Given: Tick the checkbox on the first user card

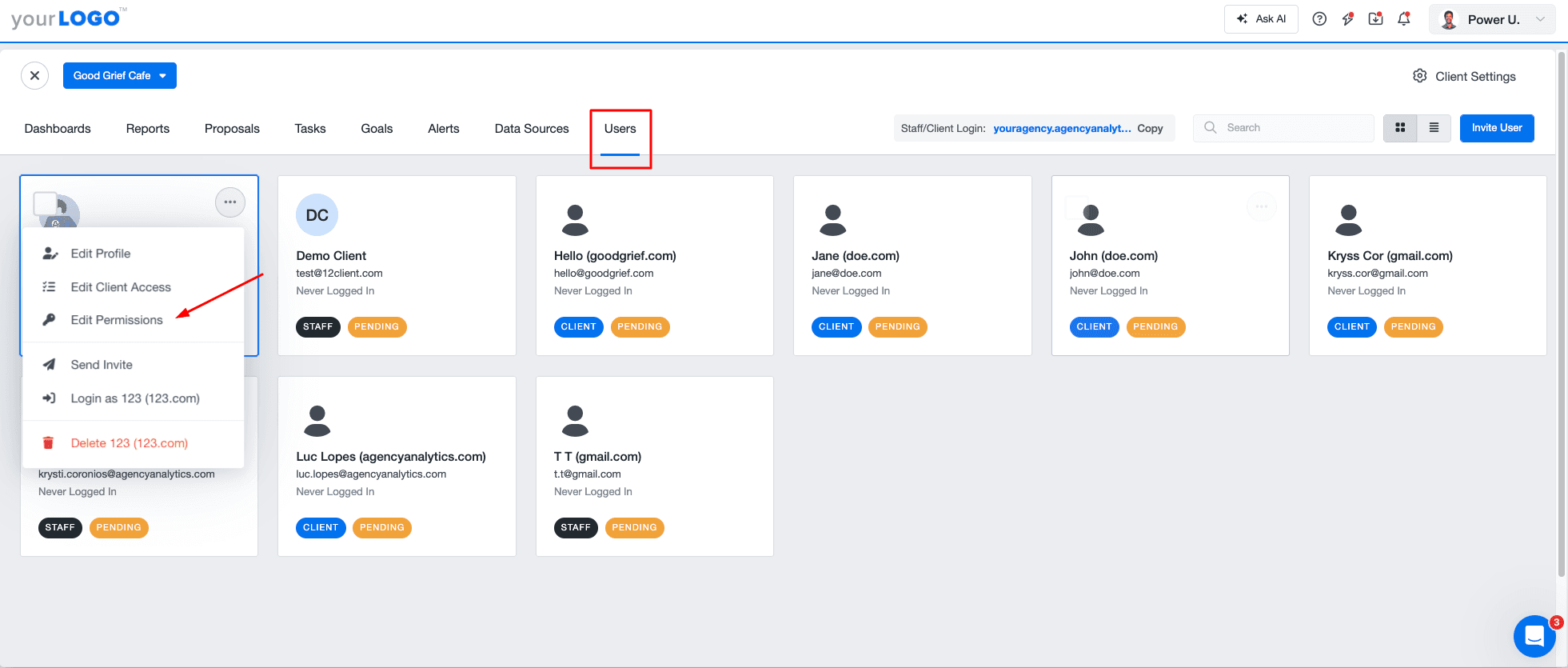Looking at the screenshot, I should [45, 203].
